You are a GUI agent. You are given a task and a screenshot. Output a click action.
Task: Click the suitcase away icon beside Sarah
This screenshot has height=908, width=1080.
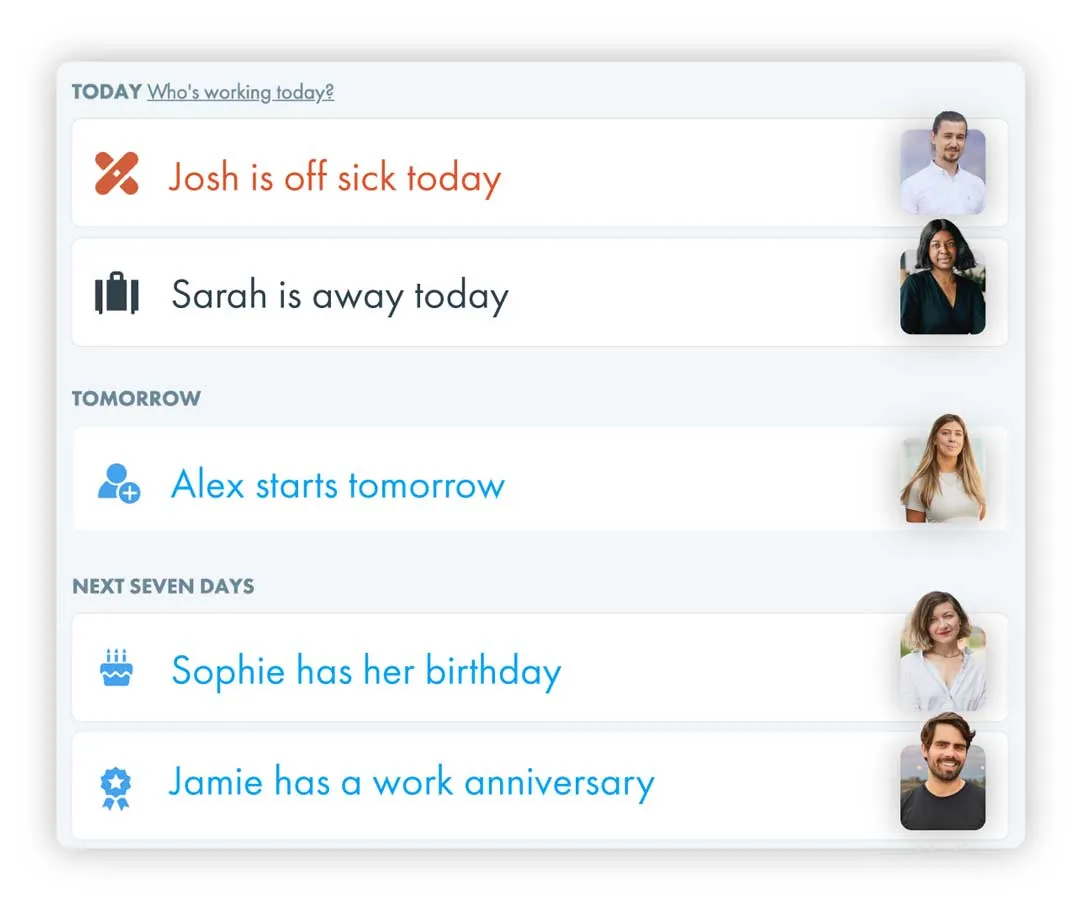pos(117,294)
